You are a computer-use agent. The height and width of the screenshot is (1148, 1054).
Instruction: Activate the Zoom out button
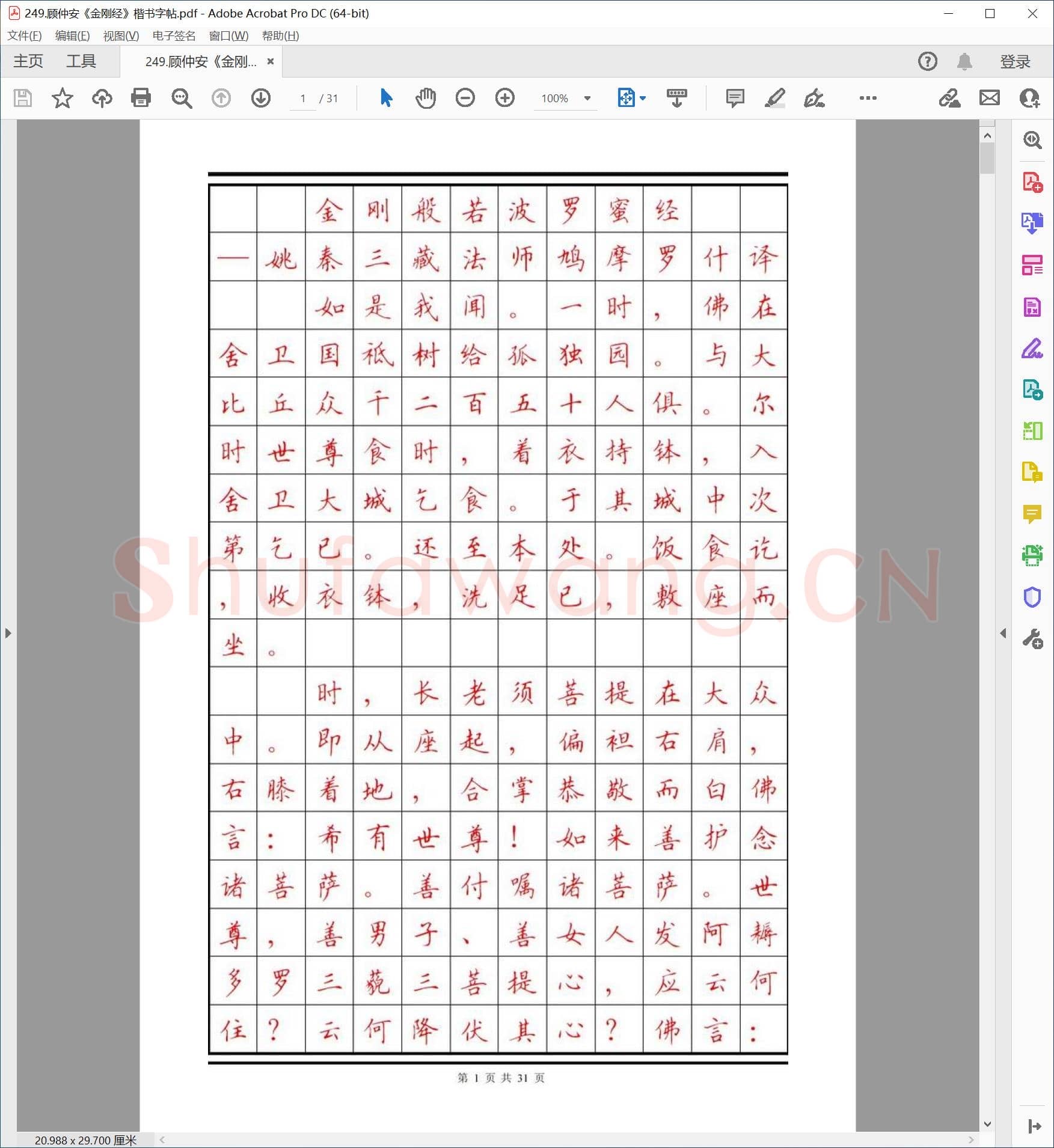[464, 98]
